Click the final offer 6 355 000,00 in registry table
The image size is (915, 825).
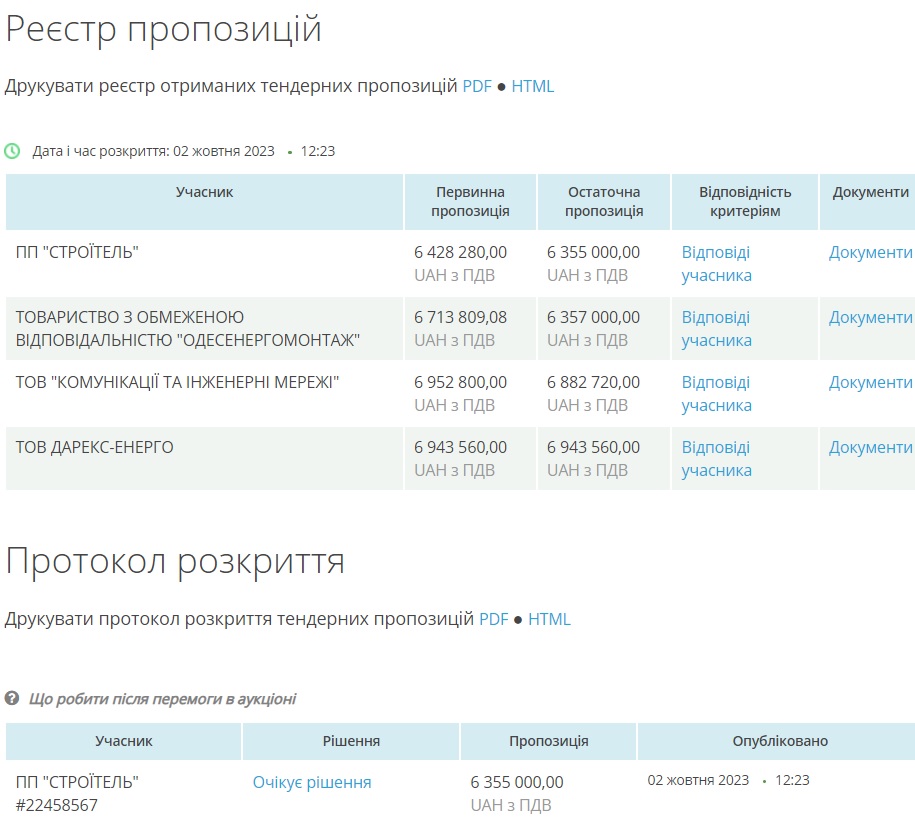(x=593, y=252)
